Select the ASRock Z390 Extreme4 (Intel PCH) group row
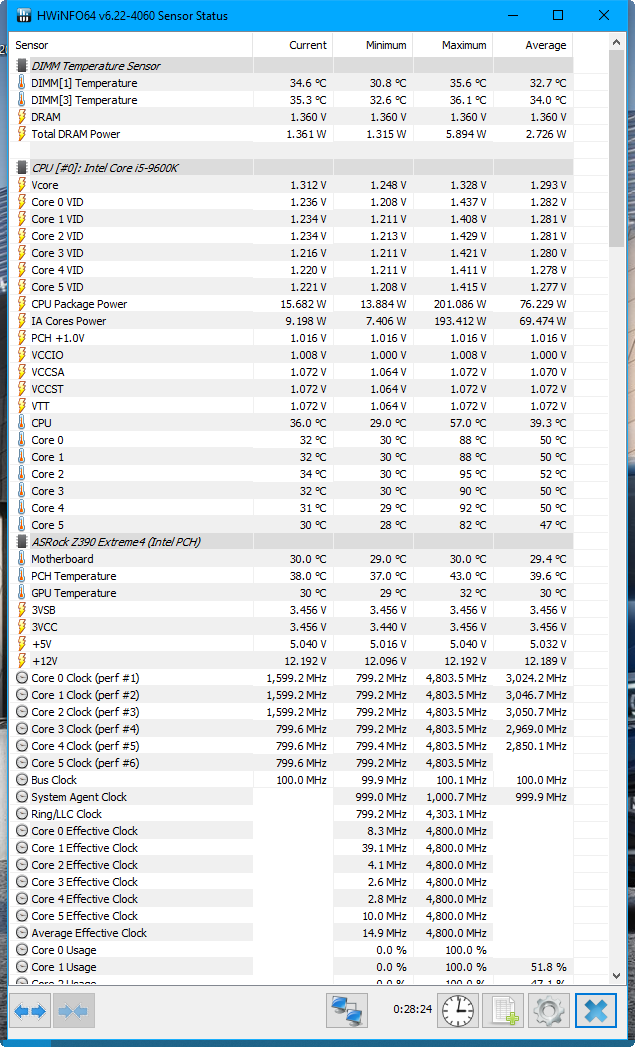 point(291,542)
